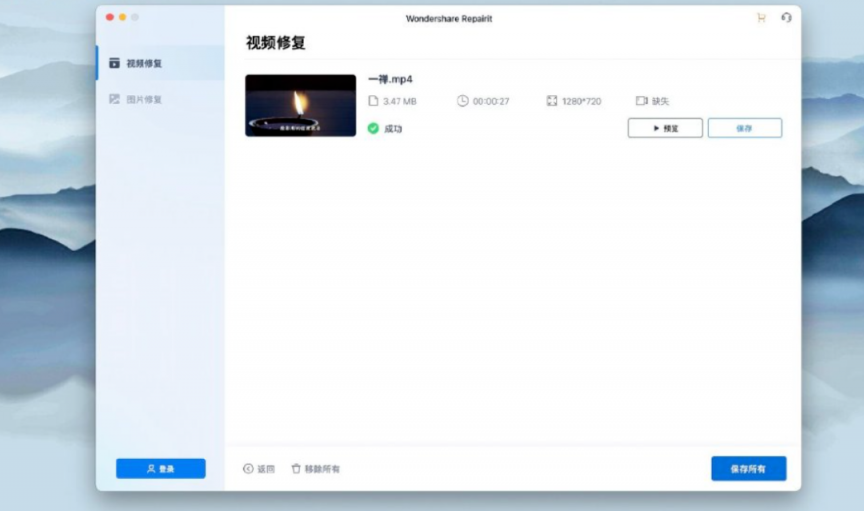This screenshot has width=864, height=511.
Task: Click the 移除所有 link text
Action: tap(322, 468)
